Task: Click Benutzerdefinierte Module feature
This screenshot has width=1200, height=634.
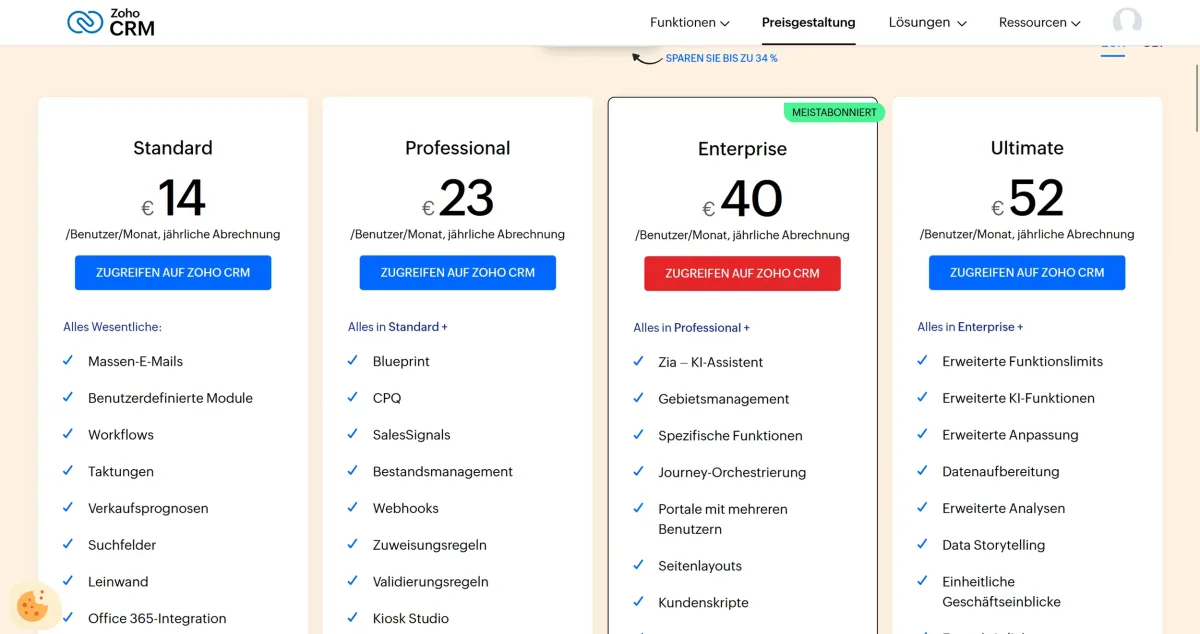Action: (170, 398)
